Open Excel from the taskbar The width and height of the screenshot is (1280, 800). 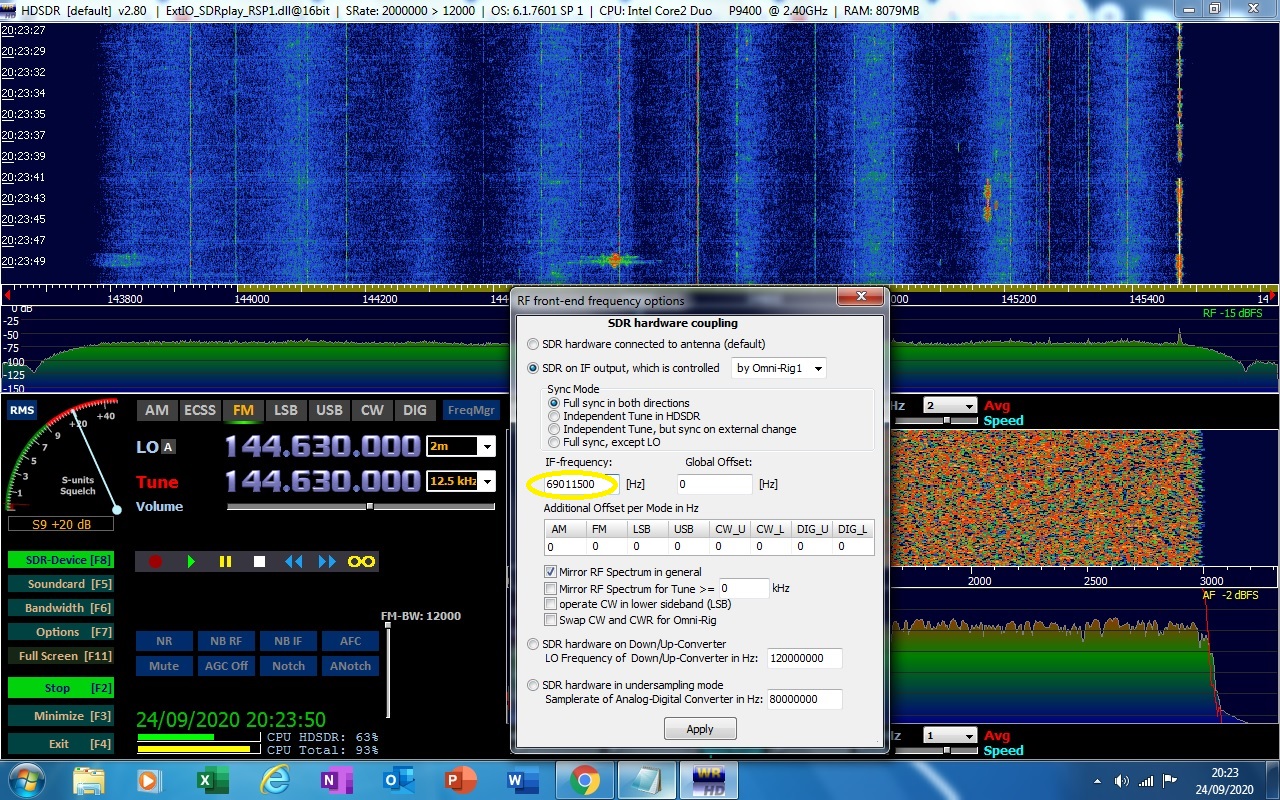[x=211, y=780]
